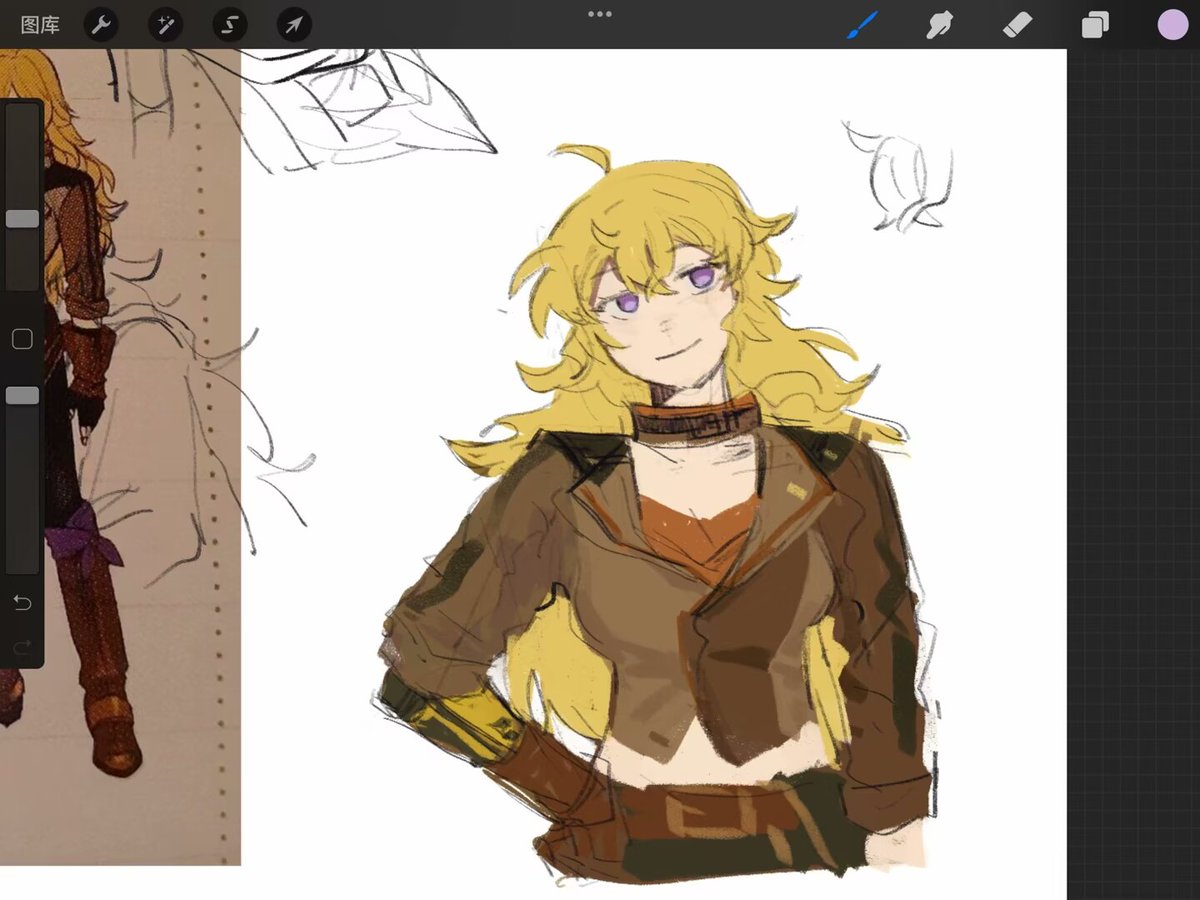The width and height of the screenshot is (1200, 900).
Task: Activate the Selection tool
Action: (230, 25)
